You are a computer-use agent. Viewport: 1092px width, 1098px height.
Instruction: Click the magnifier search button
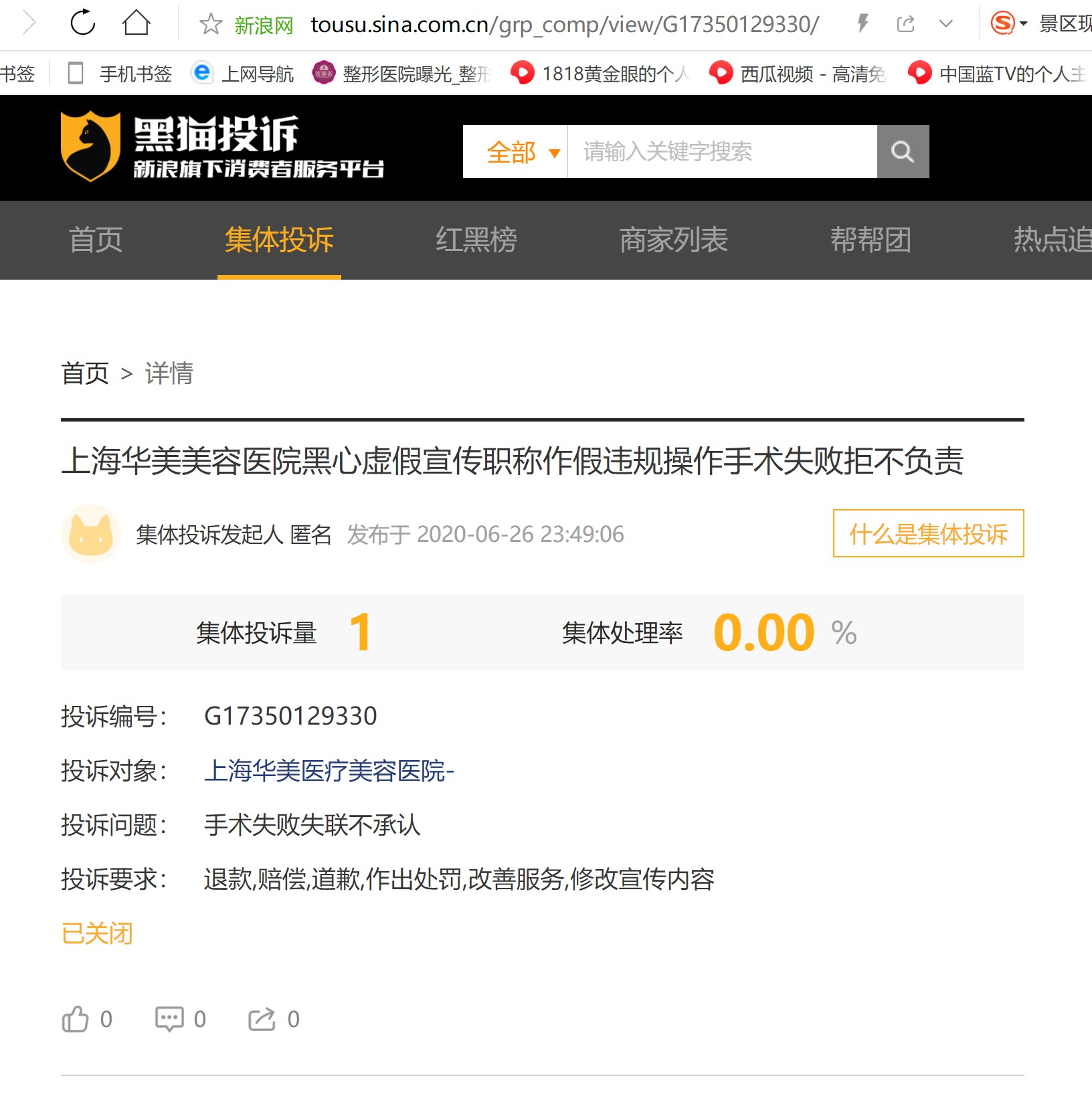click(x=903, y=152)
